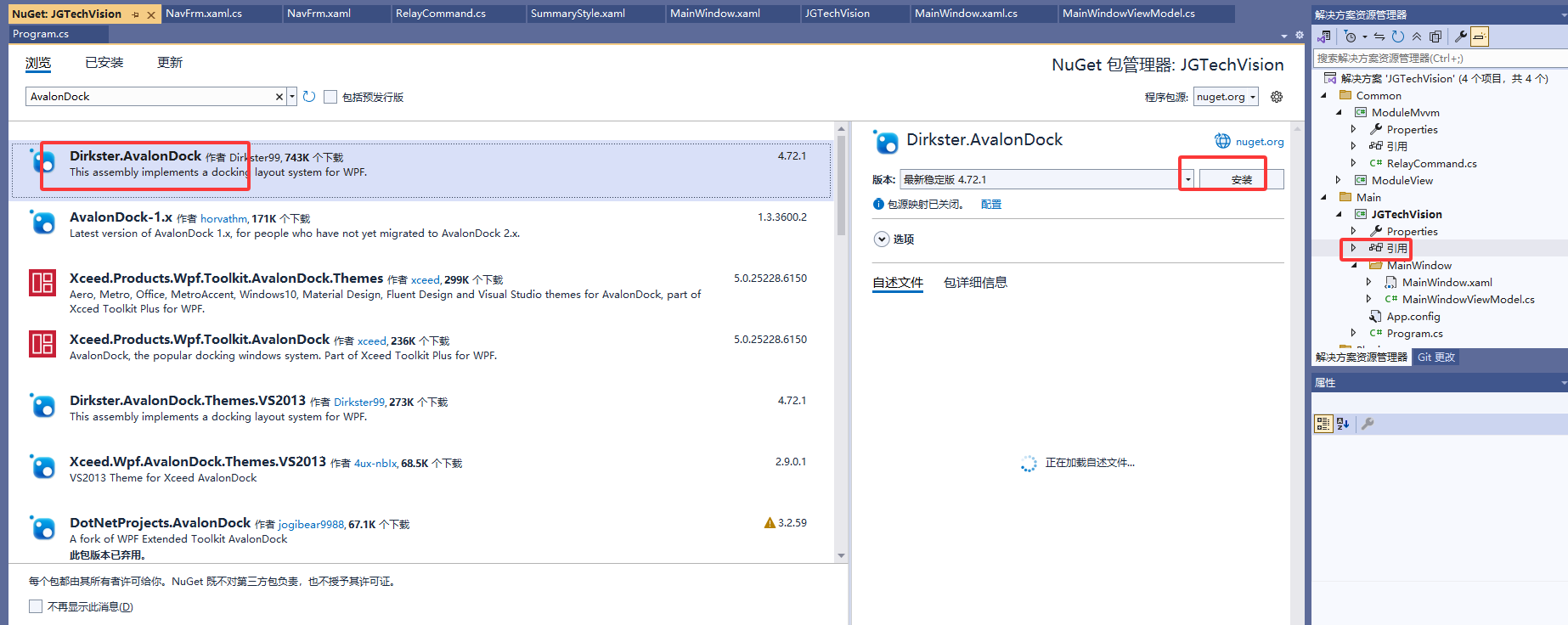Click Show All Files icon

coord(1435,37)
